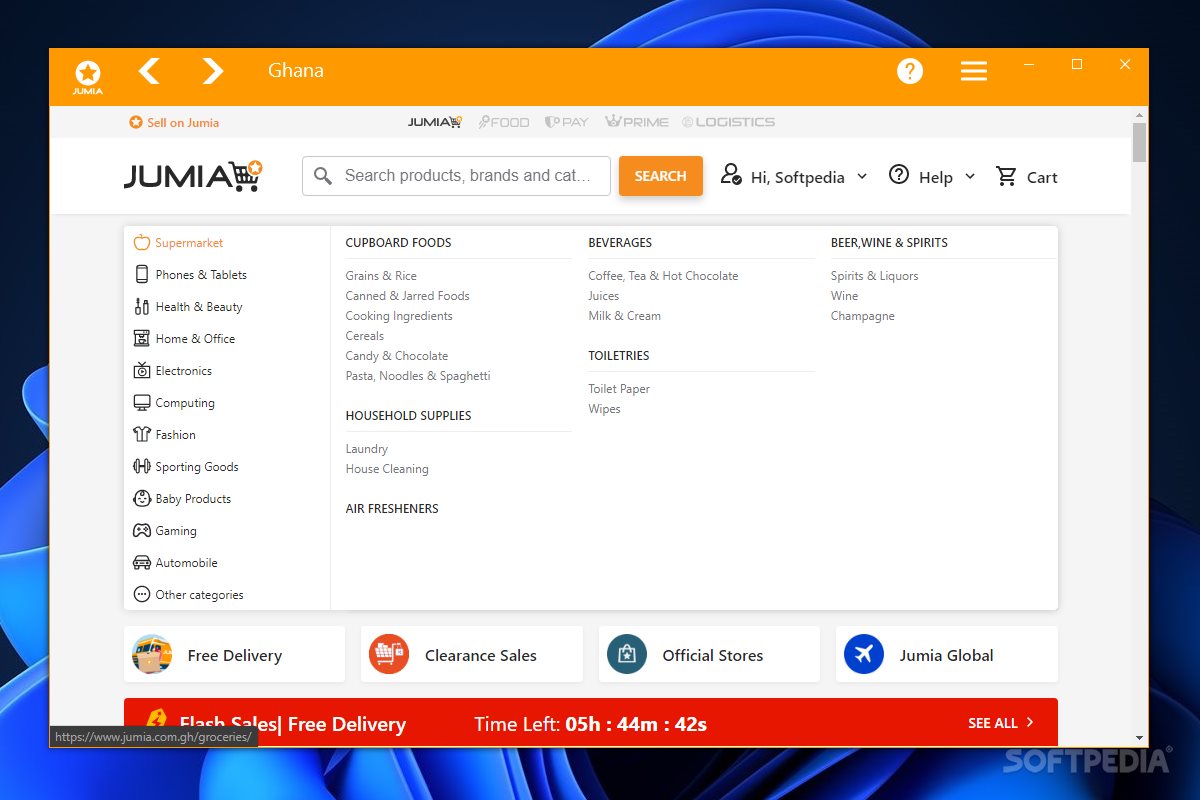Click the Jumia star logo in the title bar
Viewport: 1200px width, 800px height.
pyautogui.click(x=88, y=76)
